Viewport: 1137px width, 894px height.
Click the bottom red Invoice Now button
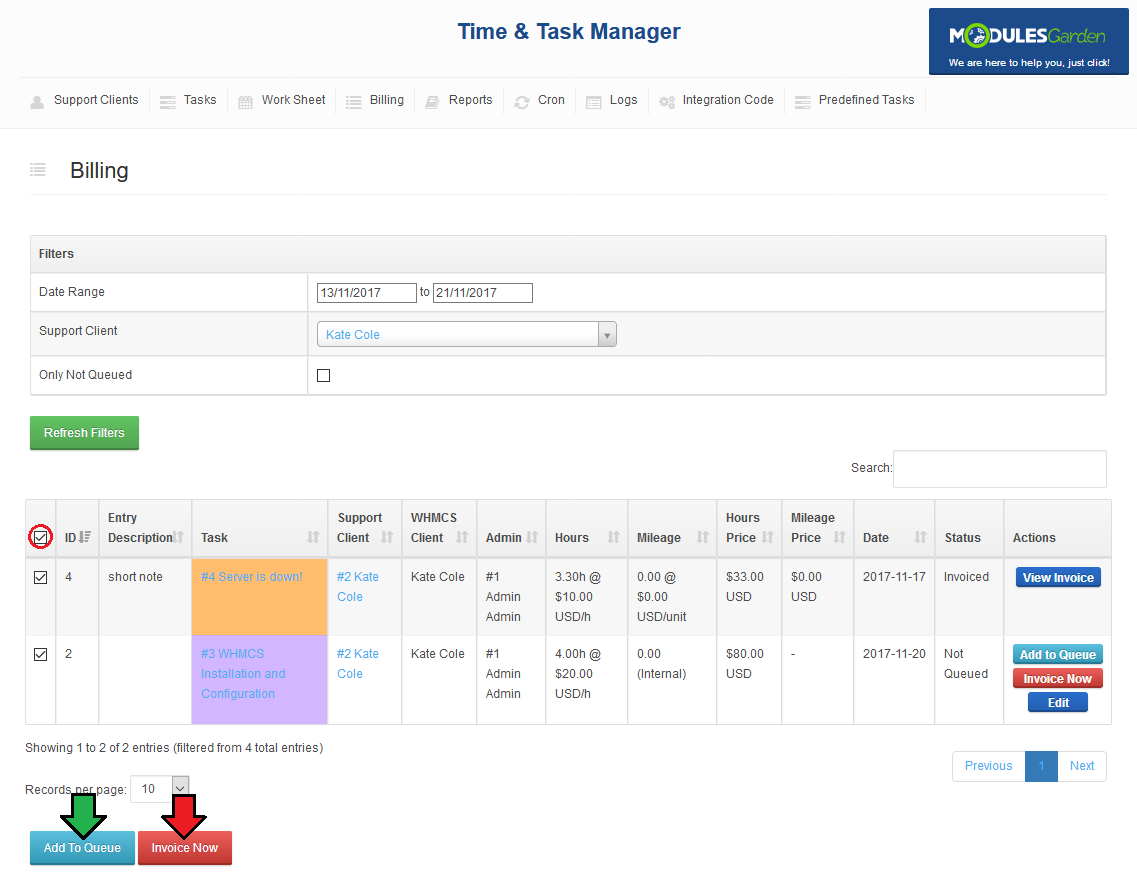(x=185, y=848)
